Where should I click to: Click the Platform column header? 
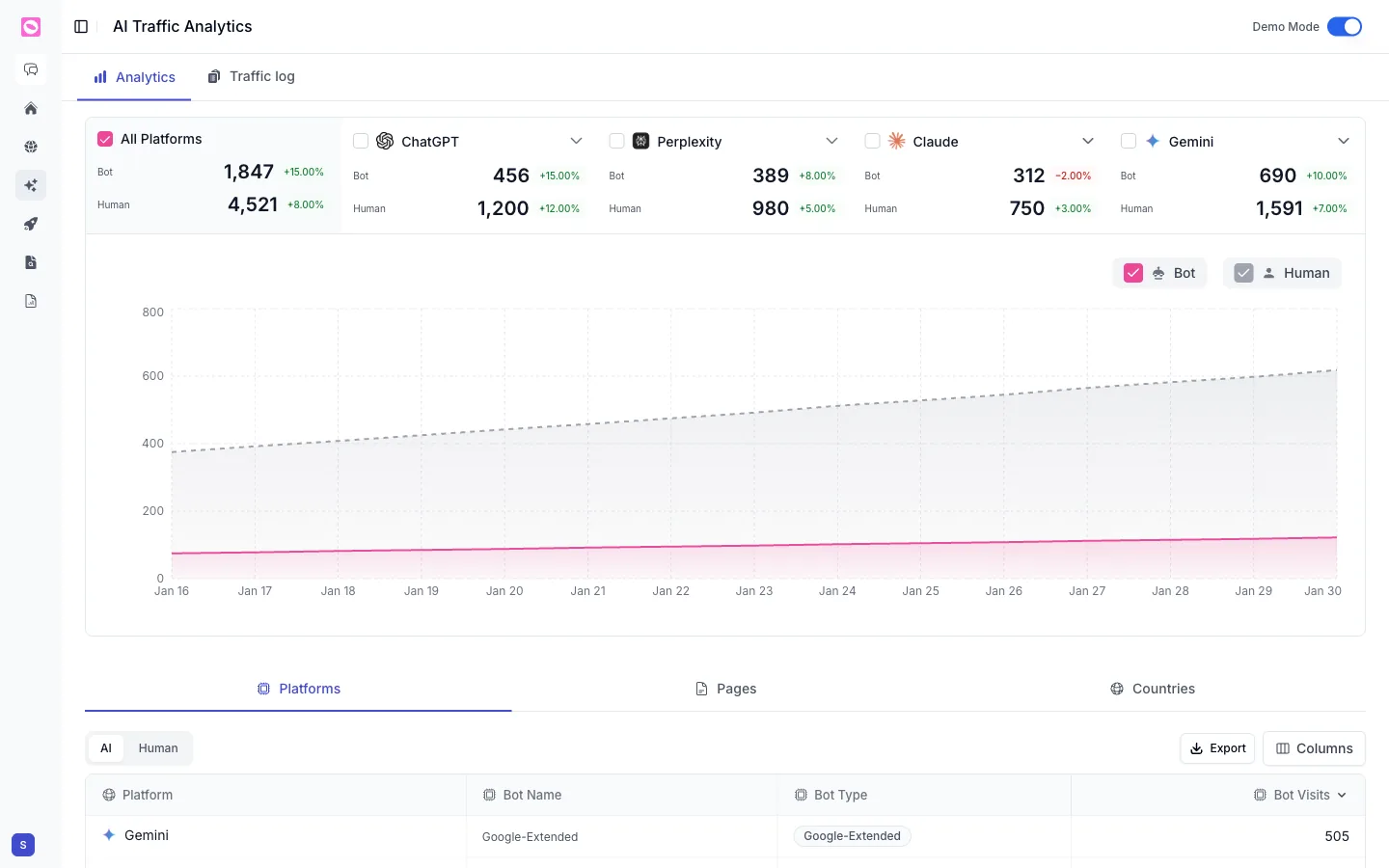[276, 795]
